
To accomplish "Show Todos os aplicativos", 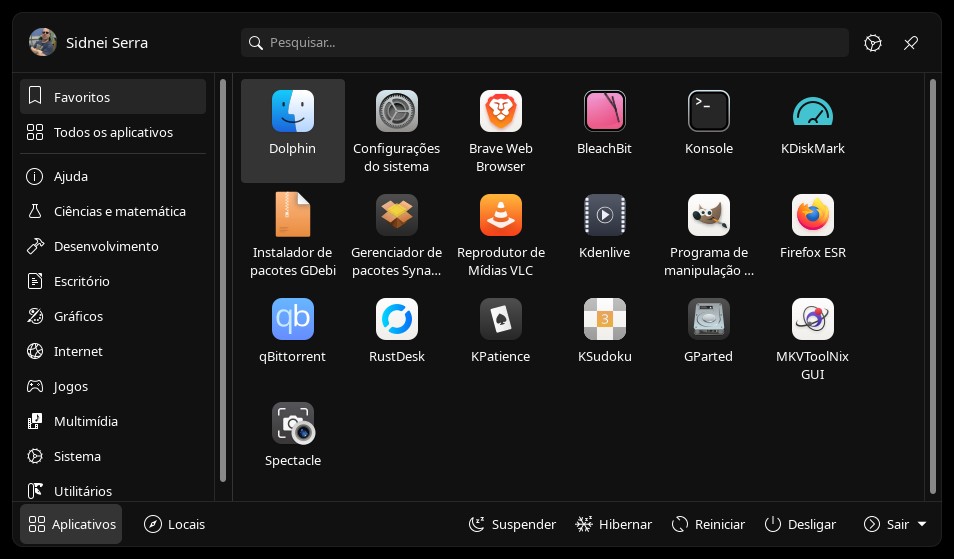I will click(113, 132).
